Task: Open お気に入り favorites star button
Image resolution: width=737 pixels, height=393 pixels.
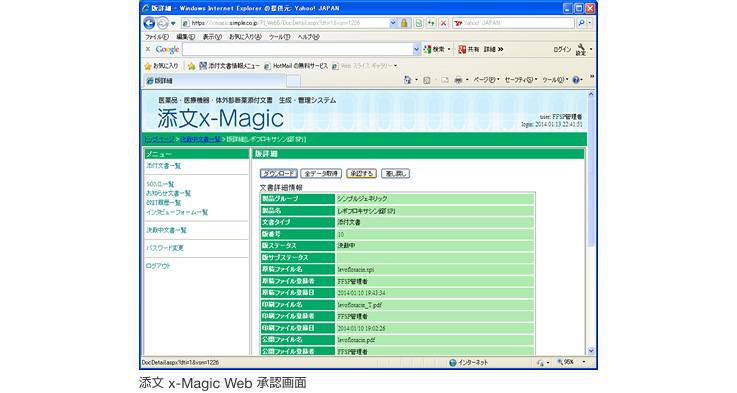Action: [x=161, y=66]
